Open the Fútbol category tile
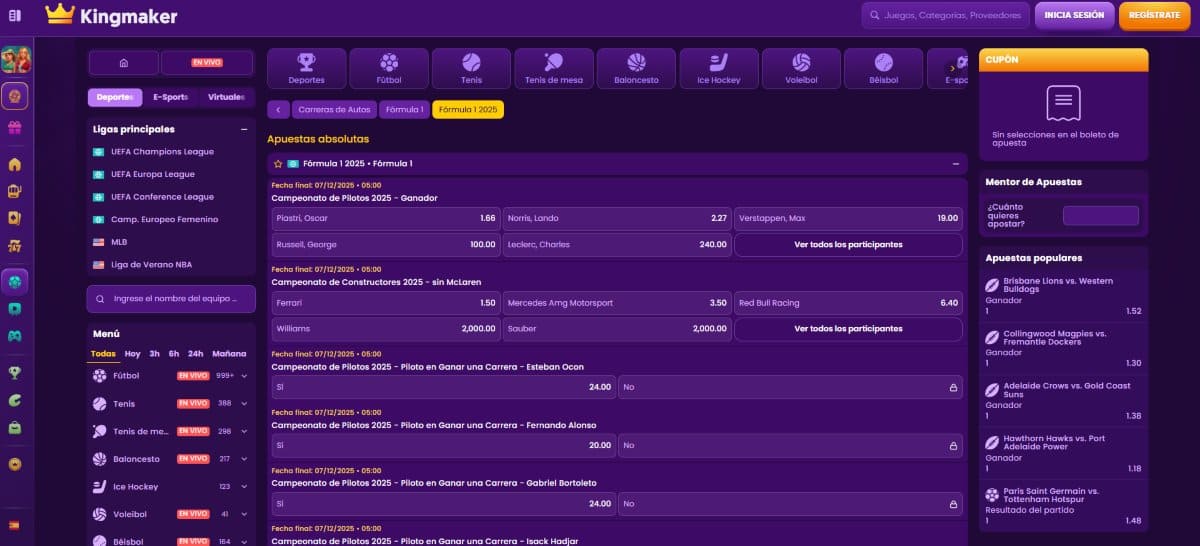 point(388,68)
